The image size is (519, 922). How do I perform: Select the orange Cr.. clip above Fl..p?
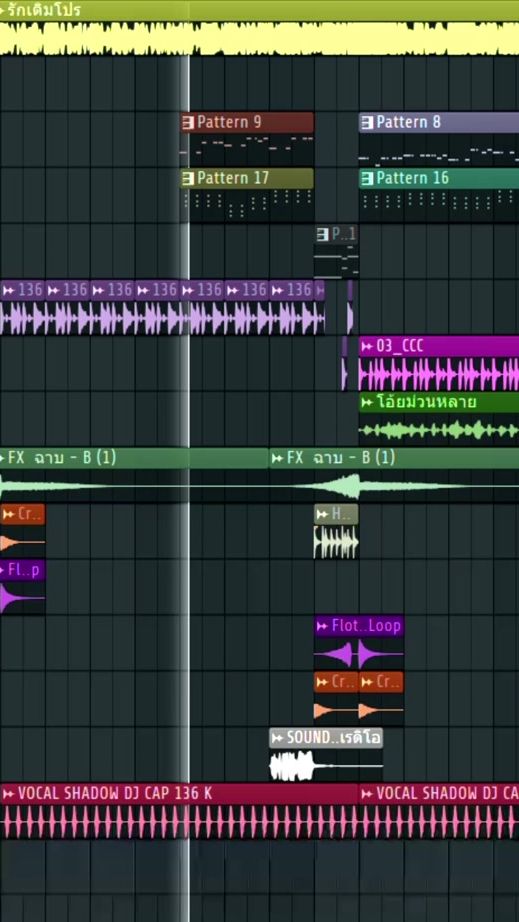click(x=22, y=531)
